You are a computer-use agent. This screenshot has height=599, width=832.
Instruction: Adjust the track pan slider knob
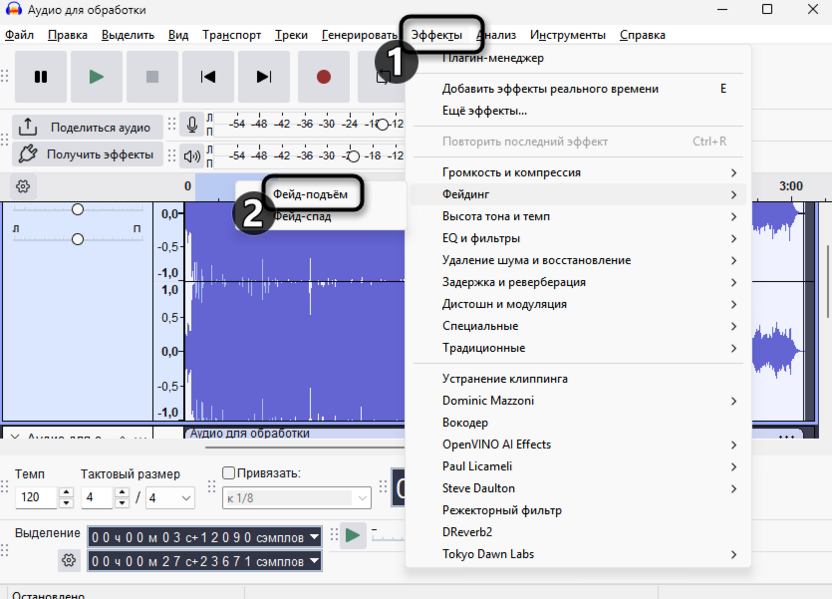pos(77,239)
